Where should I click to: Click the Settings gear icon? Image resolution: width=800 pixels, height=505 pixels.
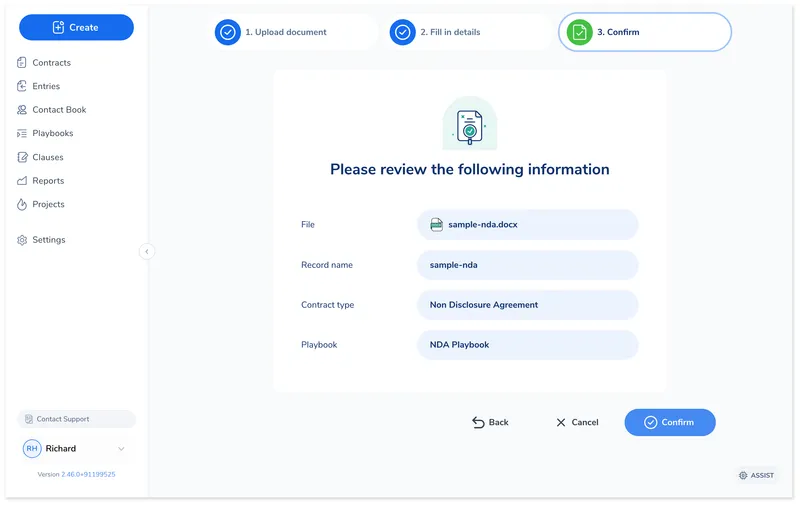click(22, 240)
